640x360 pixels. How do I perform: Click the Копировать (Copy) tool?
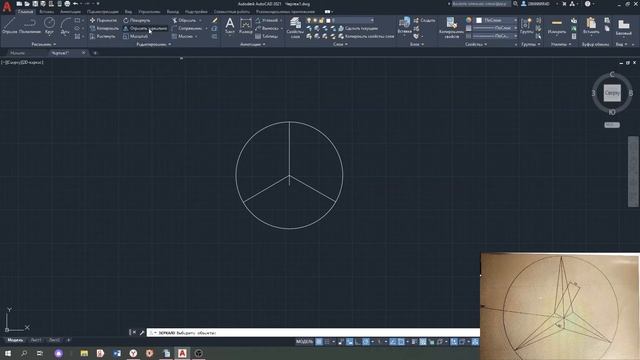click(104, 28)
